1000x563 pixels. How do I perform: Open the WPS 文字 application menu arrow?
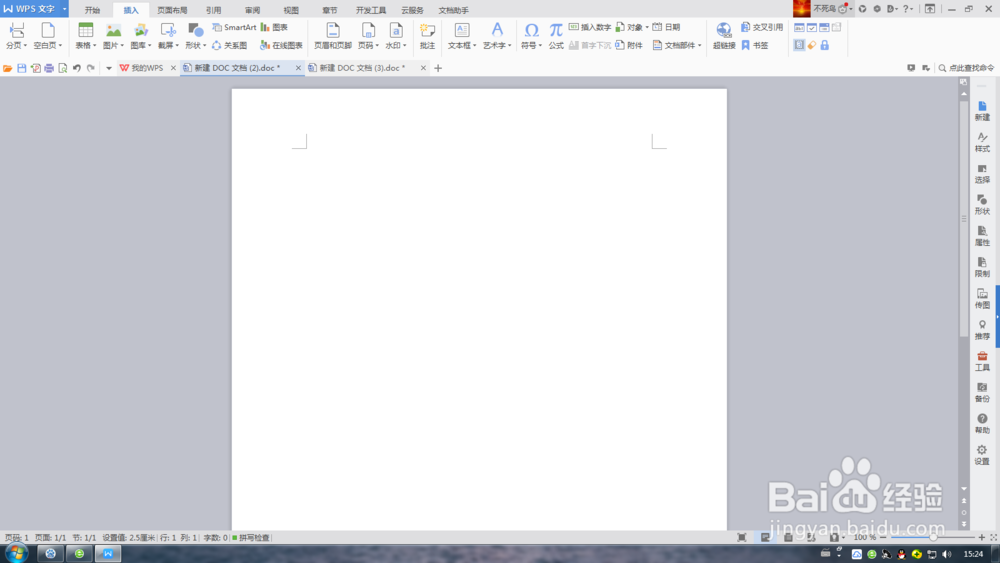(64, 9)
